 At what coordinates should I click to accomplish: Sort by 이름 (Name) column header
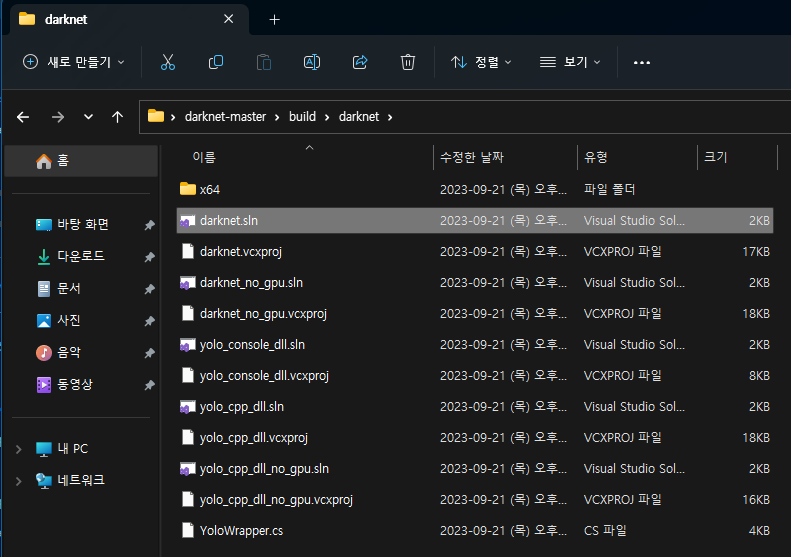click(x=204, y=157)
